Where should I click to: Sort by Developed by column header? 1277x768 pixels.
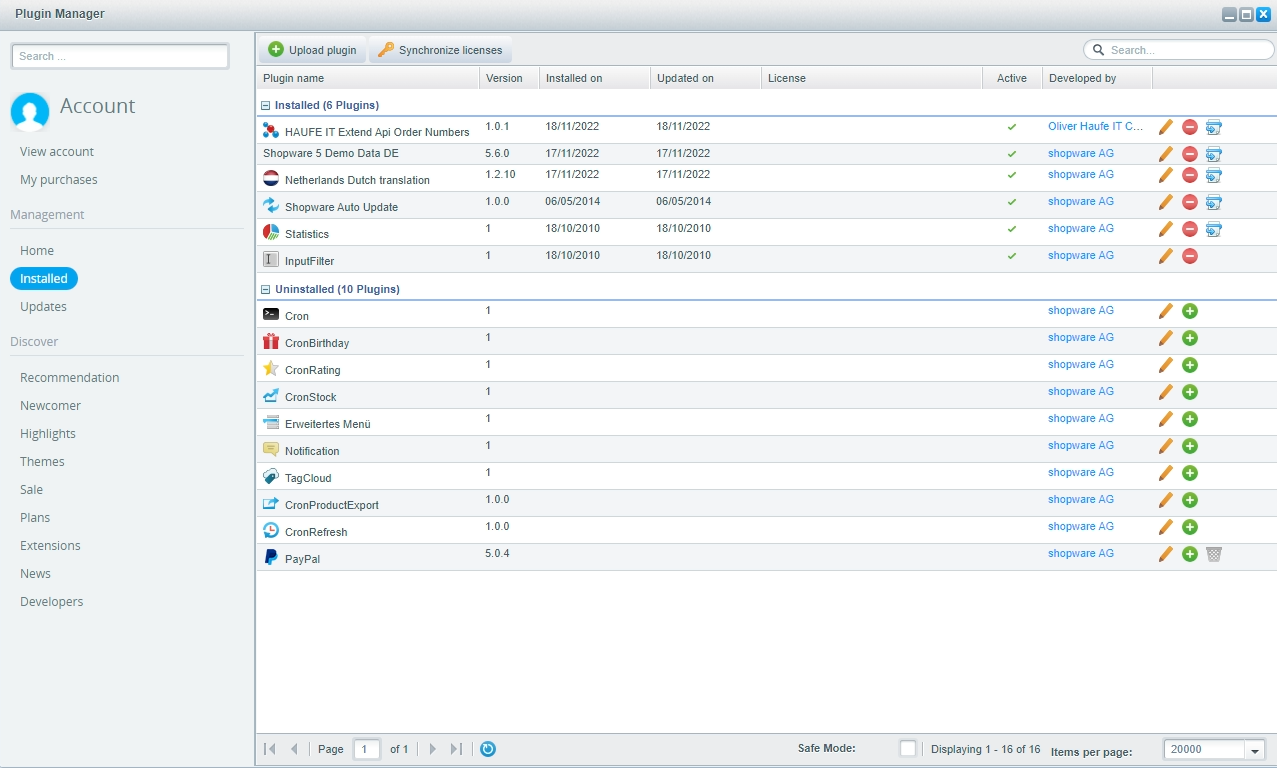[x=1097, y=78]
